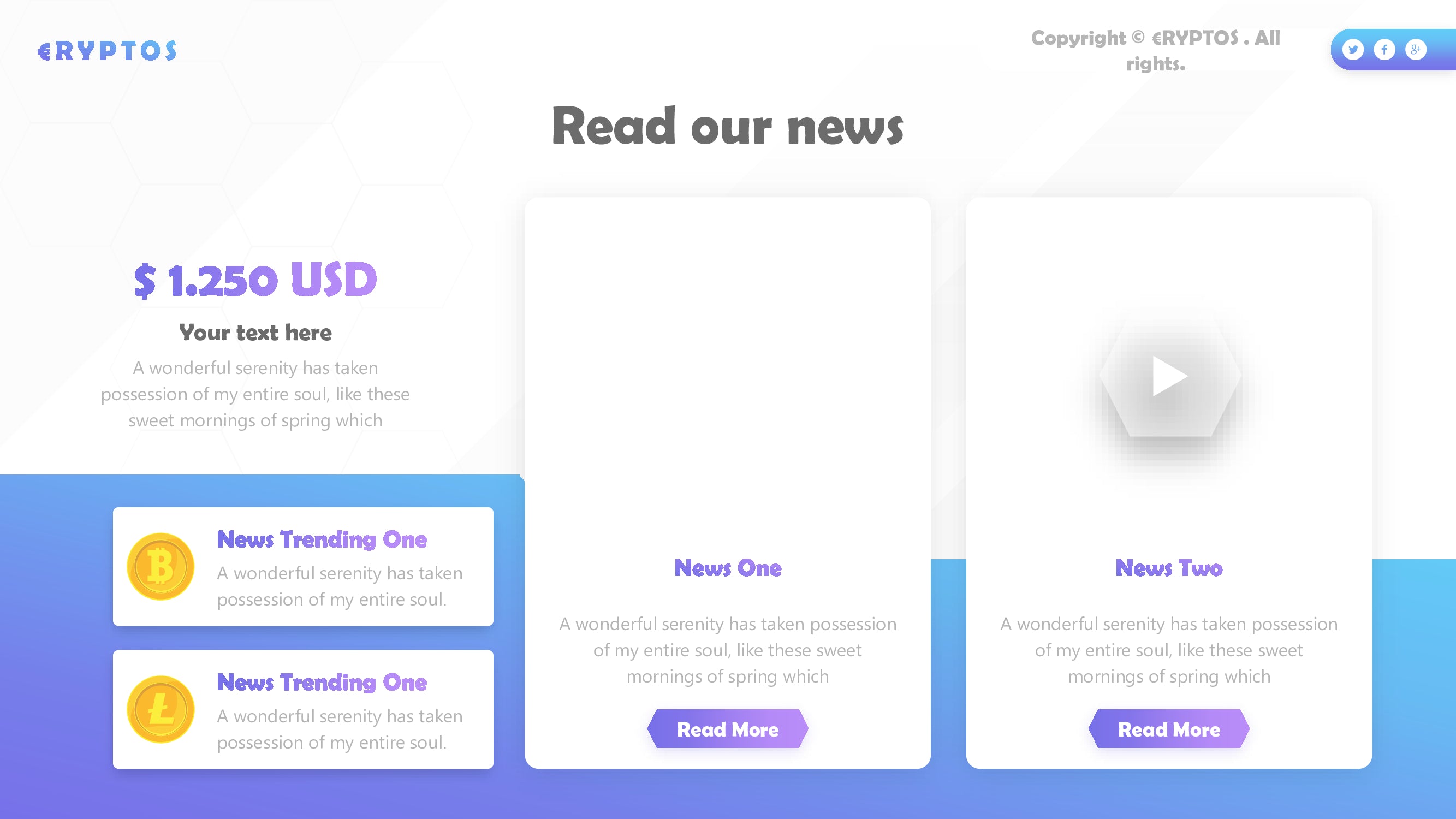The image size is (1456, 819).
Task: Play the News Two video
Action: point(1169,378)
